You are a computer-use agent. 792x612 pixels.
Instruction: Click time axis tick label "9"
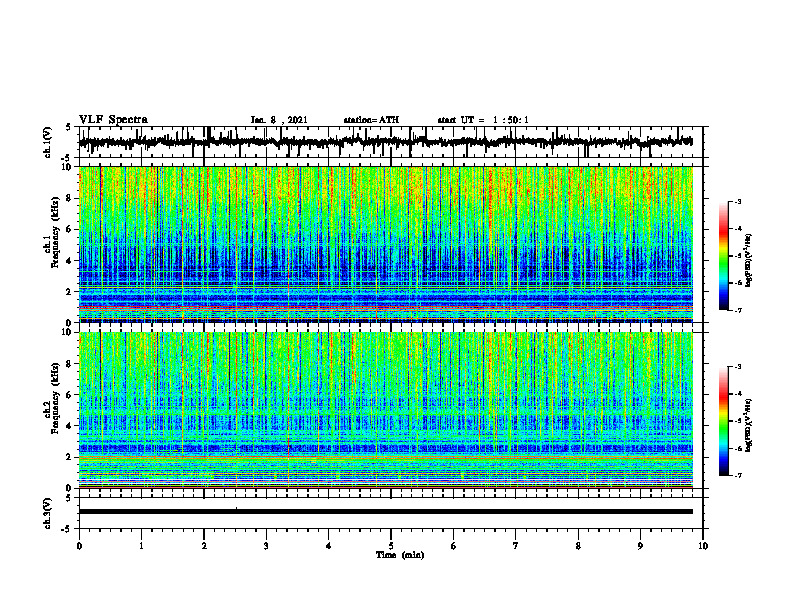[640, 546]
